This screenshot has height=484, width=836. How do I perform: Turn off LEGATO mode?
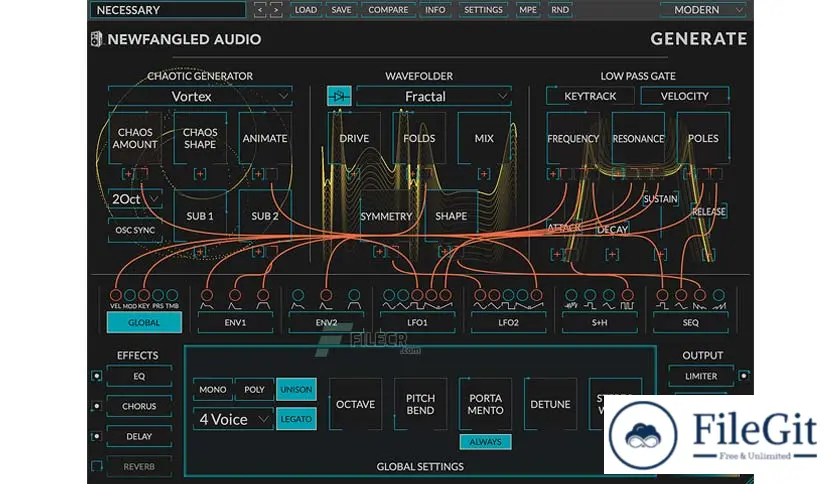(x=296, y=419)
